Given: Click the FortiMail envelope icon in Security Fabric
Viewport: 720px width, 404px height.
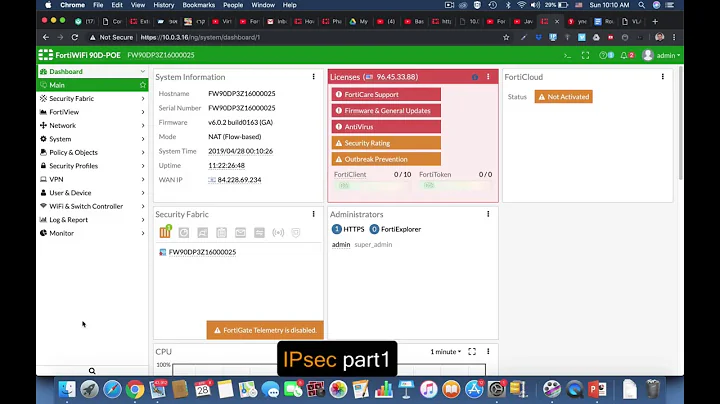Looking at the screenshot, I should click(x=241, y=233).
